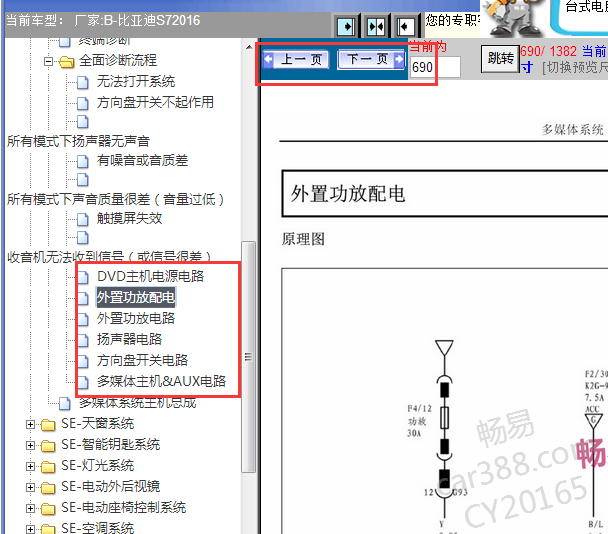The width and height of the screenshot is (608, 534).
Task: Expand the SE-天窗系统 folder
Action: (x=30, y=425)
